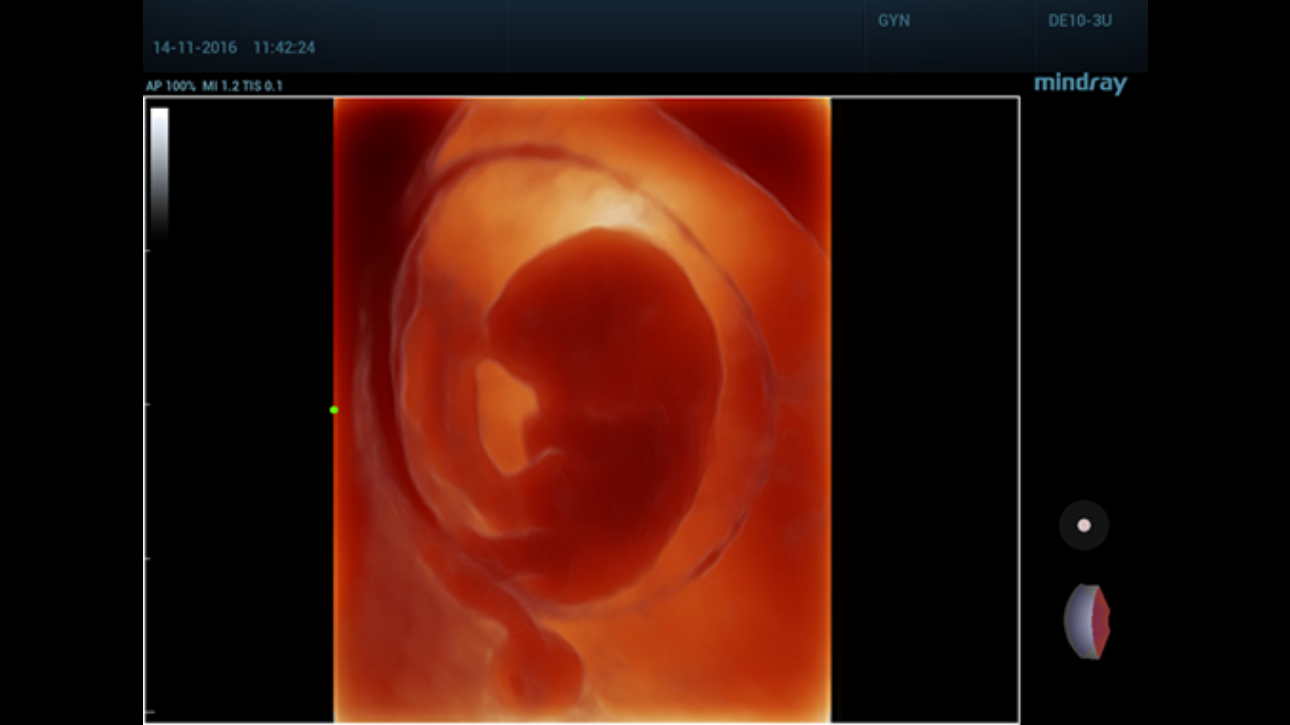The height and width of the screenshot is (725, 1290).
Task: Click the mindray logo
Action: [1080, 84]
